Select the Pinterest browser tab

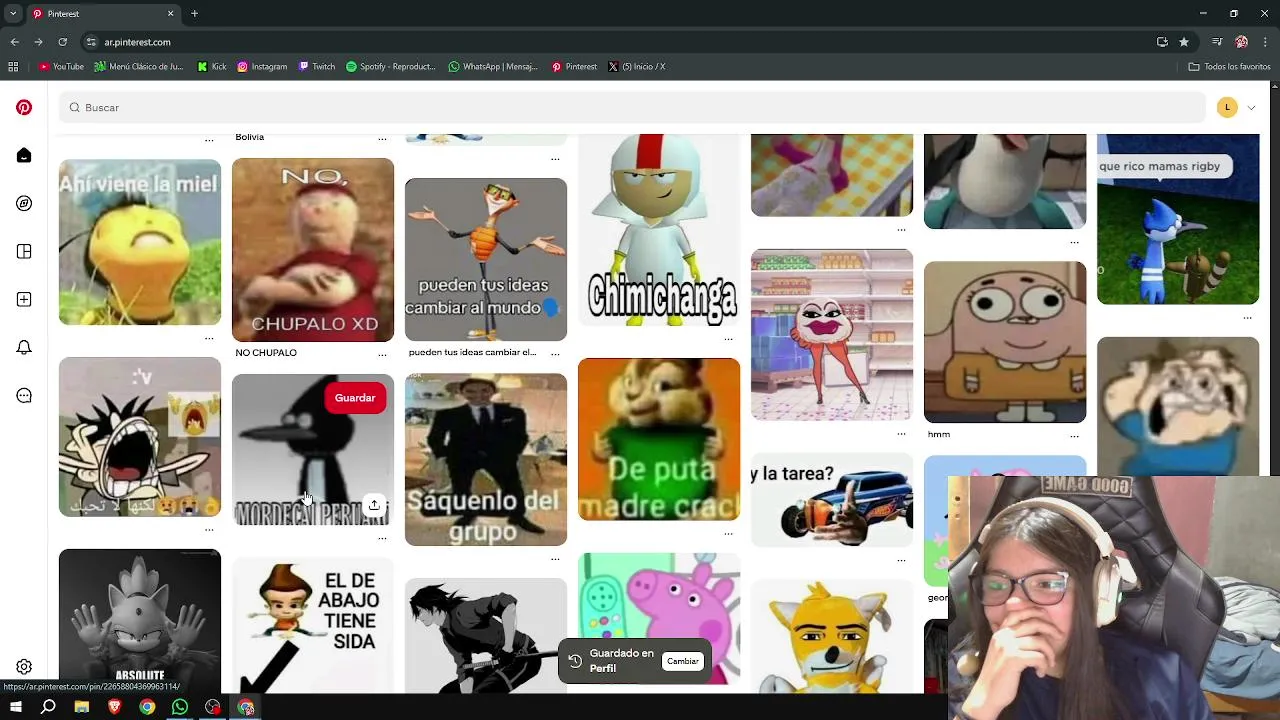[102, 14]
